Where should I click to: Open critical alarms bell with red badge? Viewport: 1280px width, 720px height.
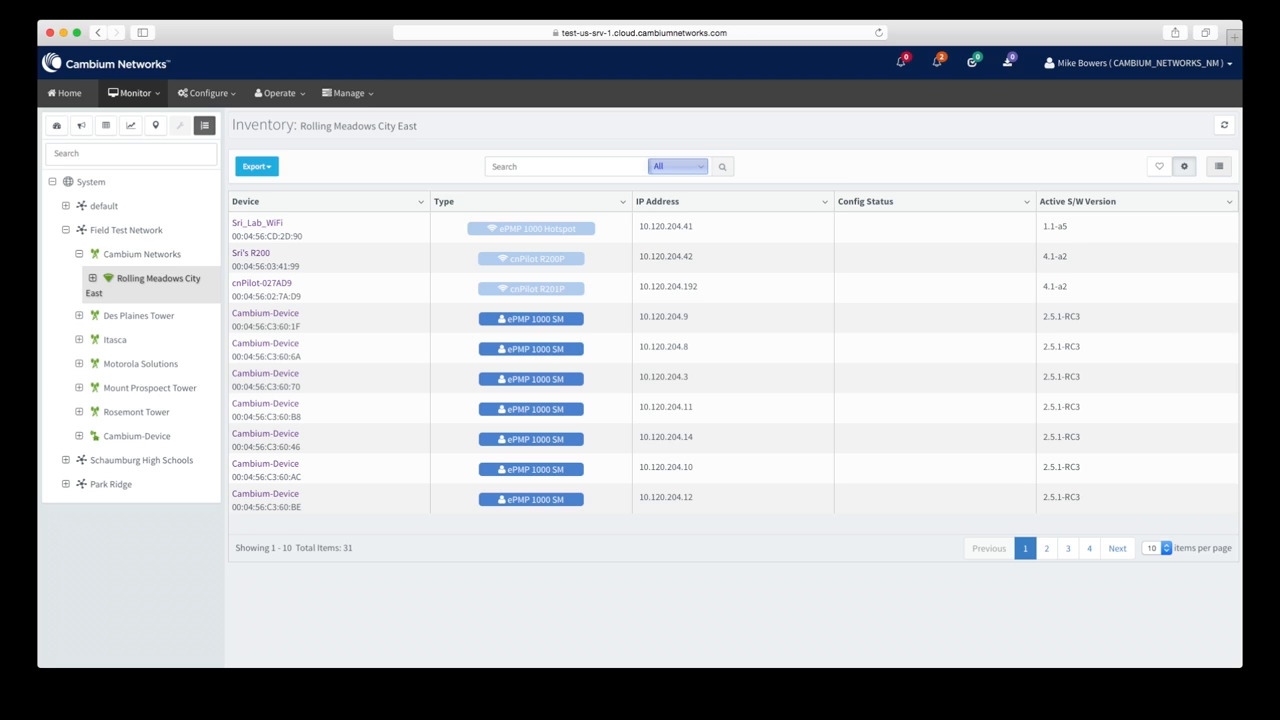[x=902, y=62]
